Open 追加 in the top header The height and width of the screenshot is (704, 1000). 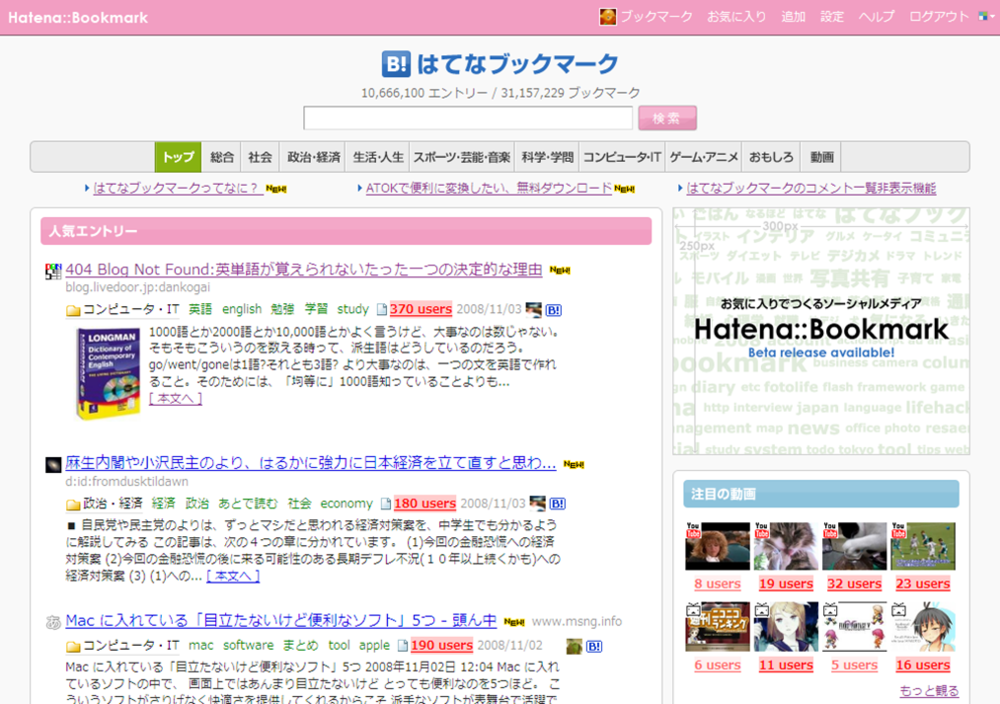tap(793, 17)
